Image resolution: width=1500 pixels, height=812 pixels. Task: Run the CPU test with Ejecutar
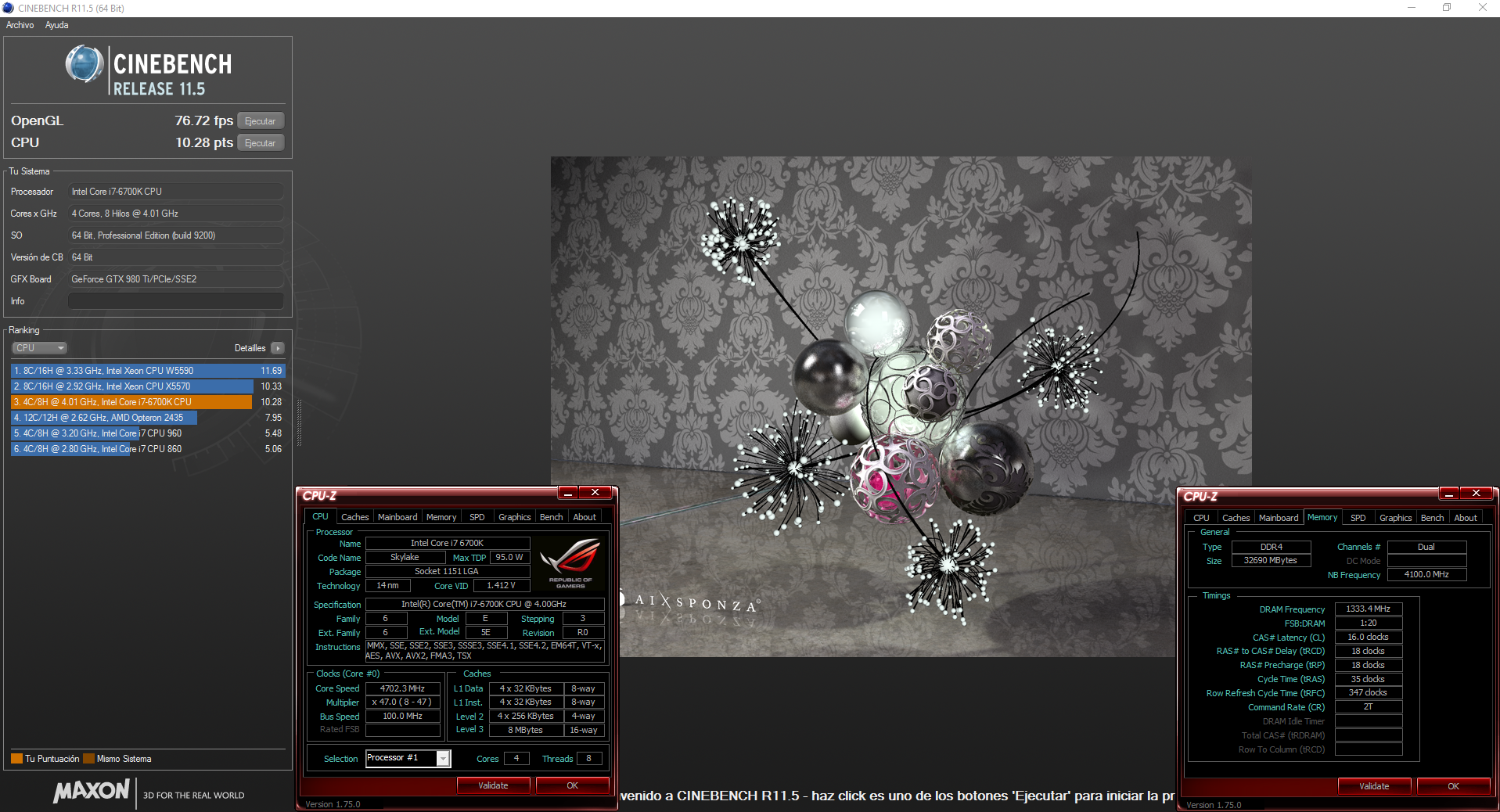pos(261,143)
